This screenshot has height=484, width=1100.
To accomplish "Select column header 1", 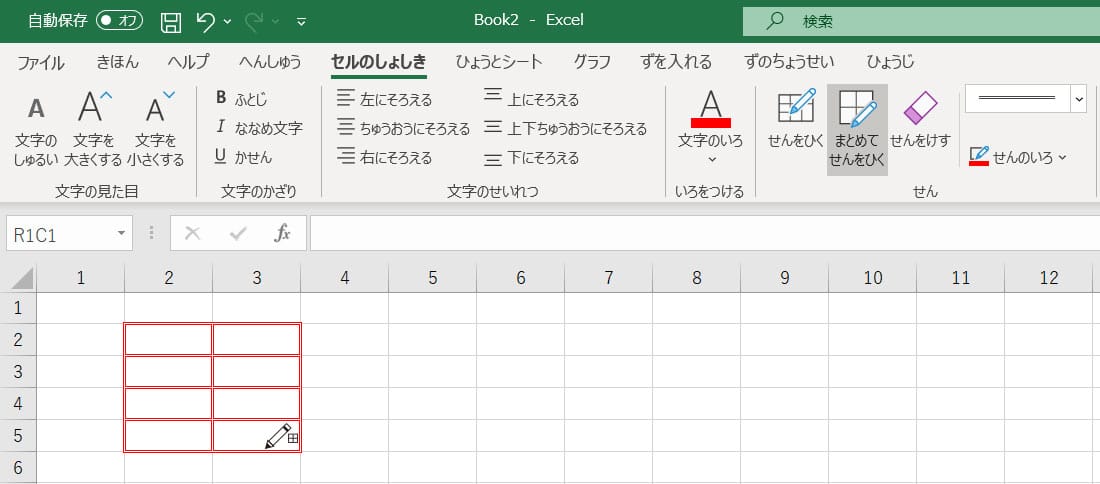I will click(81, 278).
